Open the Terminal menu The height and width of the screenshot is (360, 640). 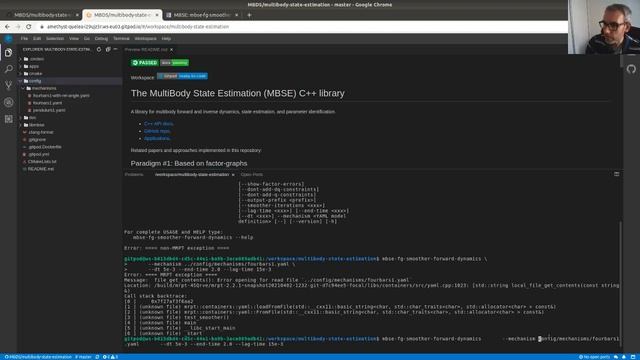(121, 39)
